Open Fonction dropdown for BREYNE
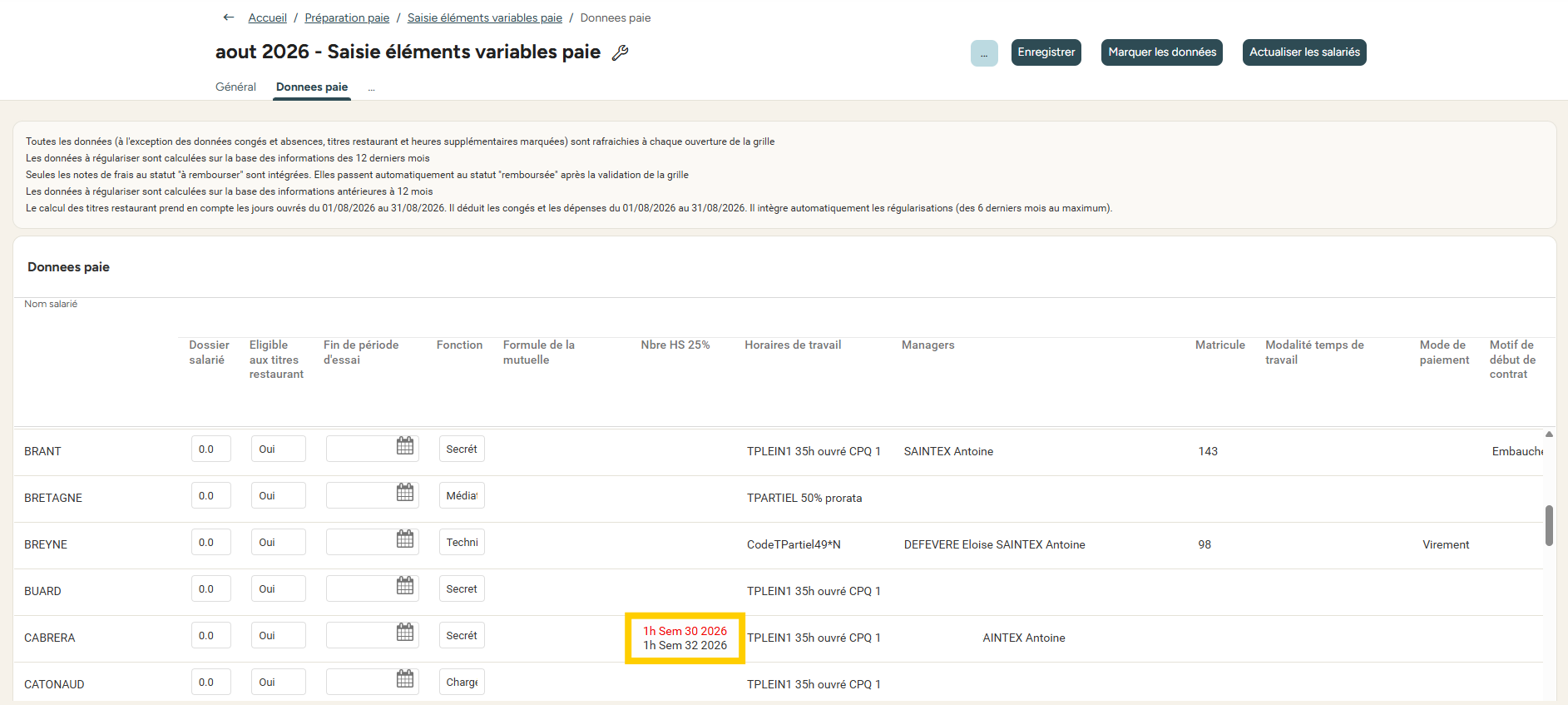 pos(462,542)
